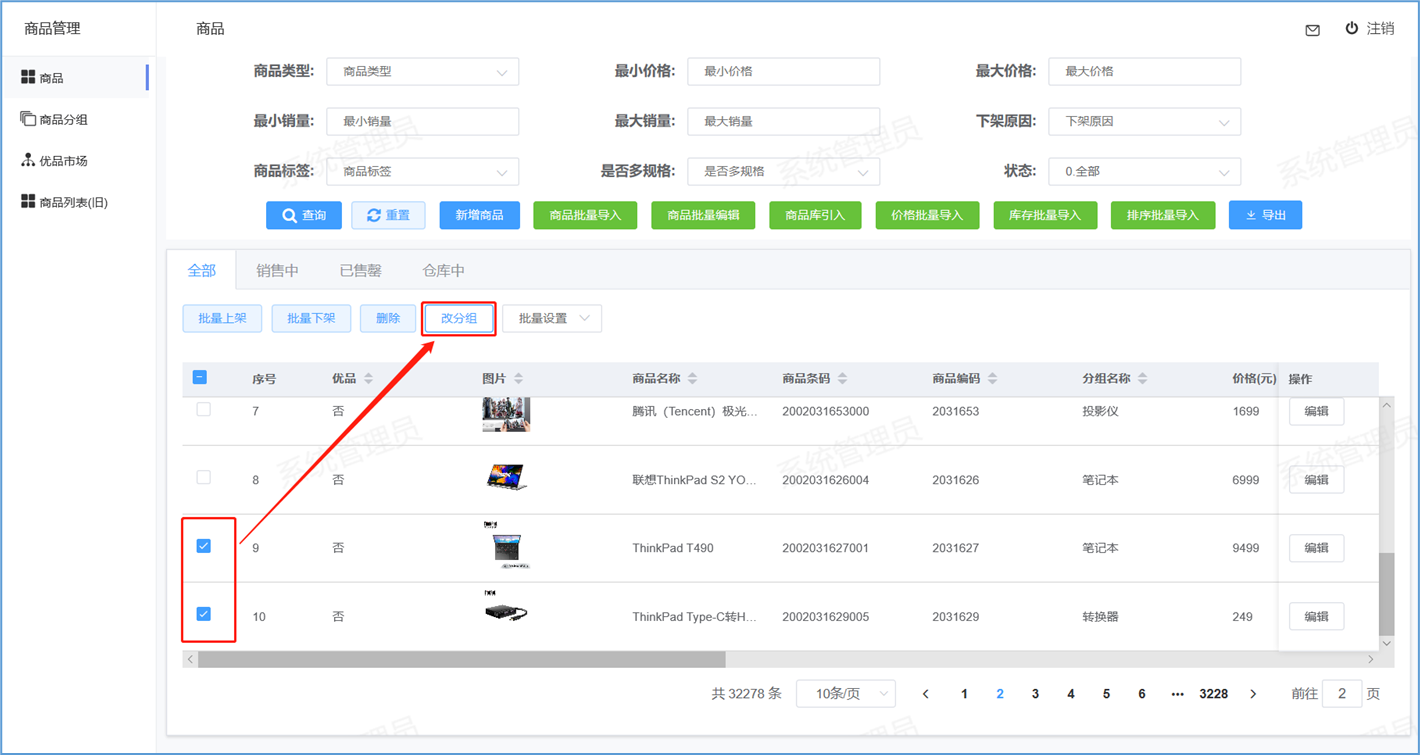This screenshot has height=755, width=1420.
Task: Go to next page using the right arrow
Action: click(1253, 694)
